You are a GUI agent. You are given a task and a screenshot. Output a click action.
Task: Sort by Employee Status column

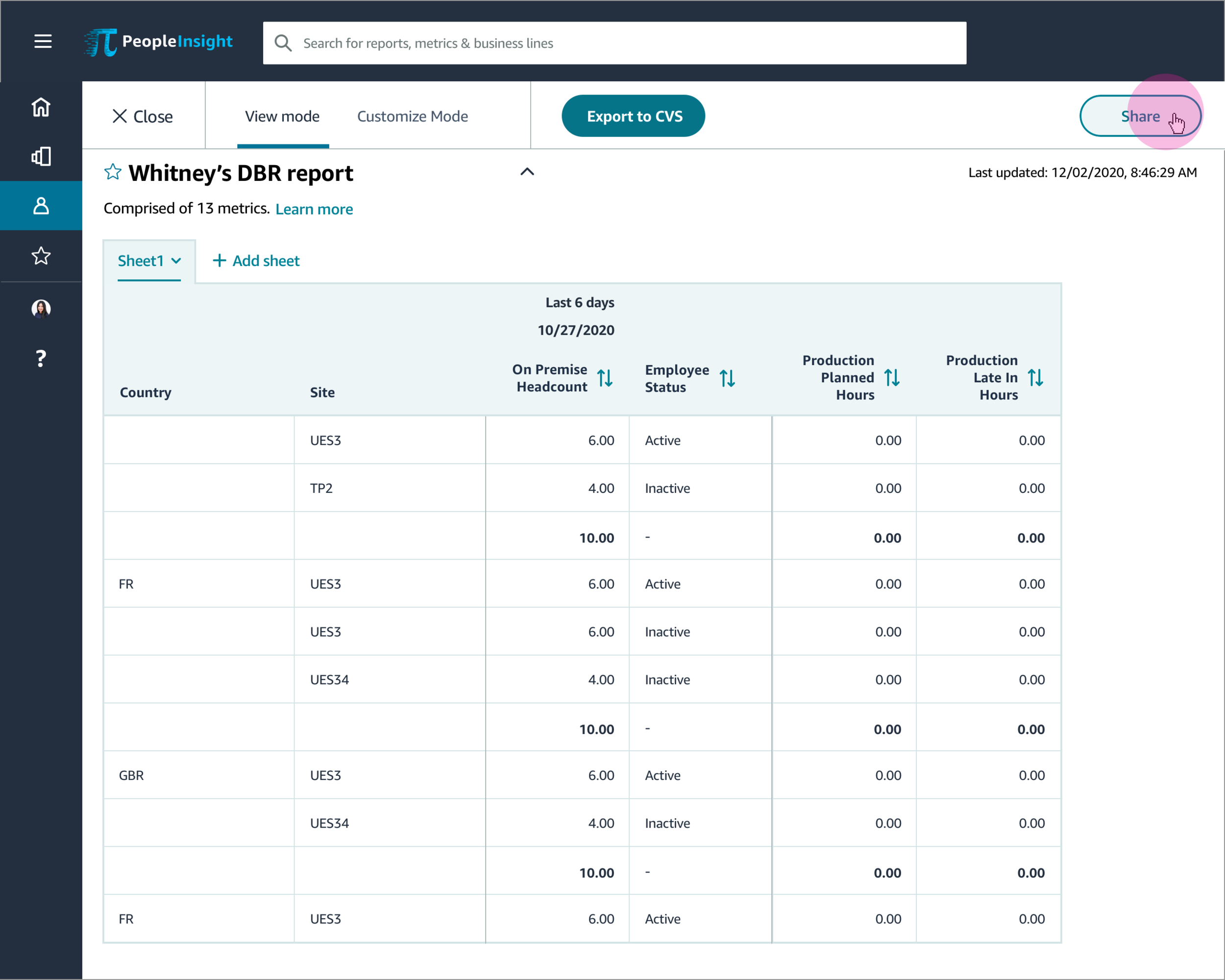point(727,378)
